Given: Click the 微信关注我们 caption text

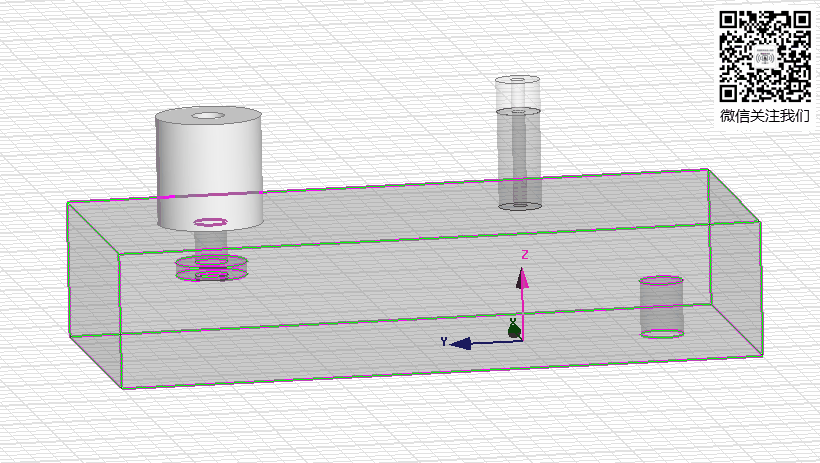Looking at the screenshot, I should coord(765,116).
